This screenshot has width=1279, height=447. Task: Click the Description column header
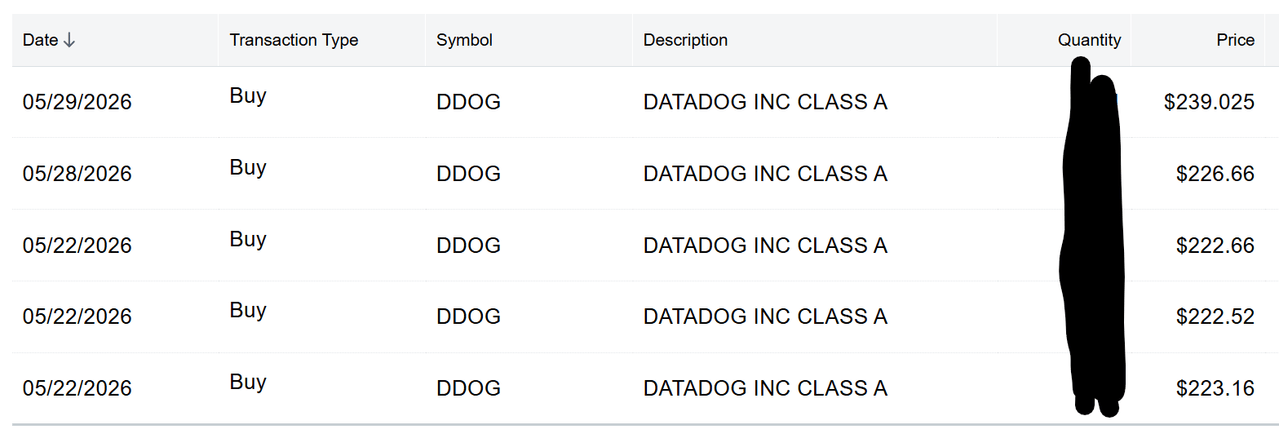point(685,40)
